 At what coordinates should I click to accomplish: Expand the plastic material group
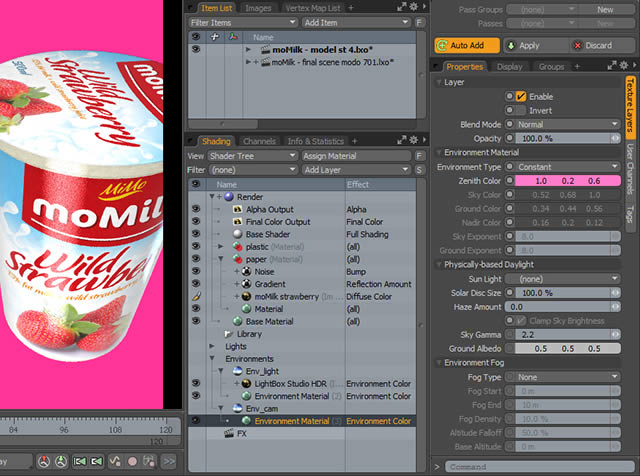(220, 247)
